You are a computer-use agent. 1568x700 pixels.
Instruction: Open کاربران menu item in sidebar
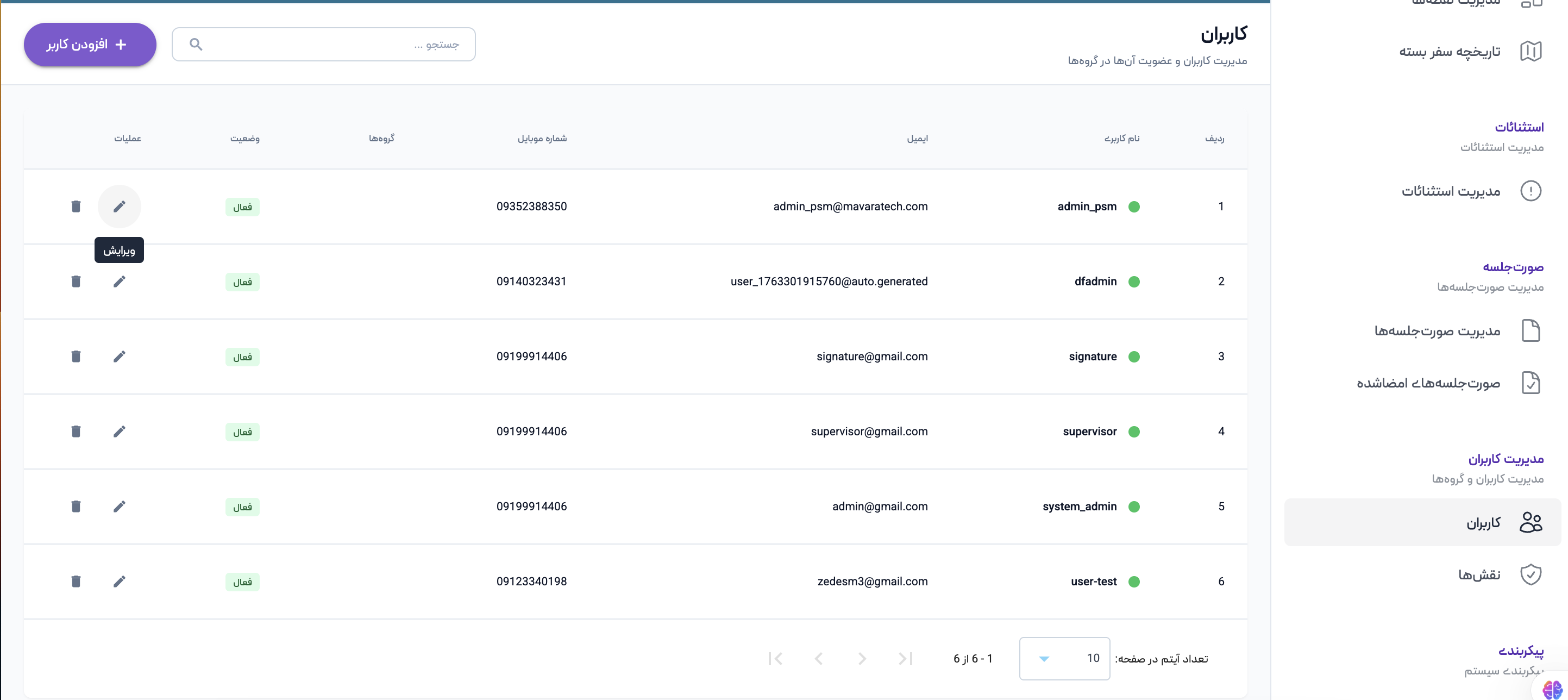[x=1483, y=523]
